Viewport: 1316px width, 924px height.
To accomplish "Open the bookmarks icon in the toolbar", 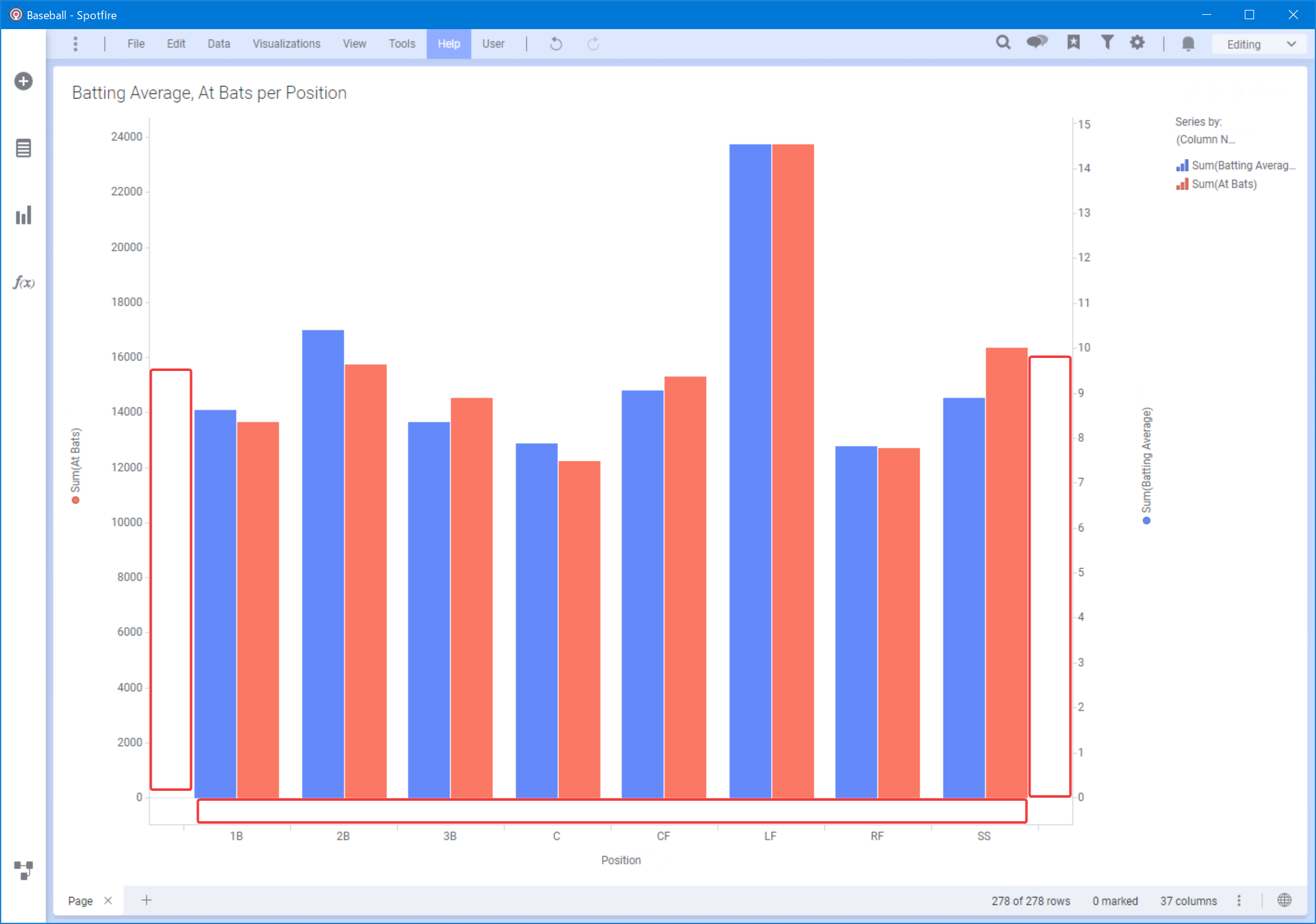I will coord(1073,43).
